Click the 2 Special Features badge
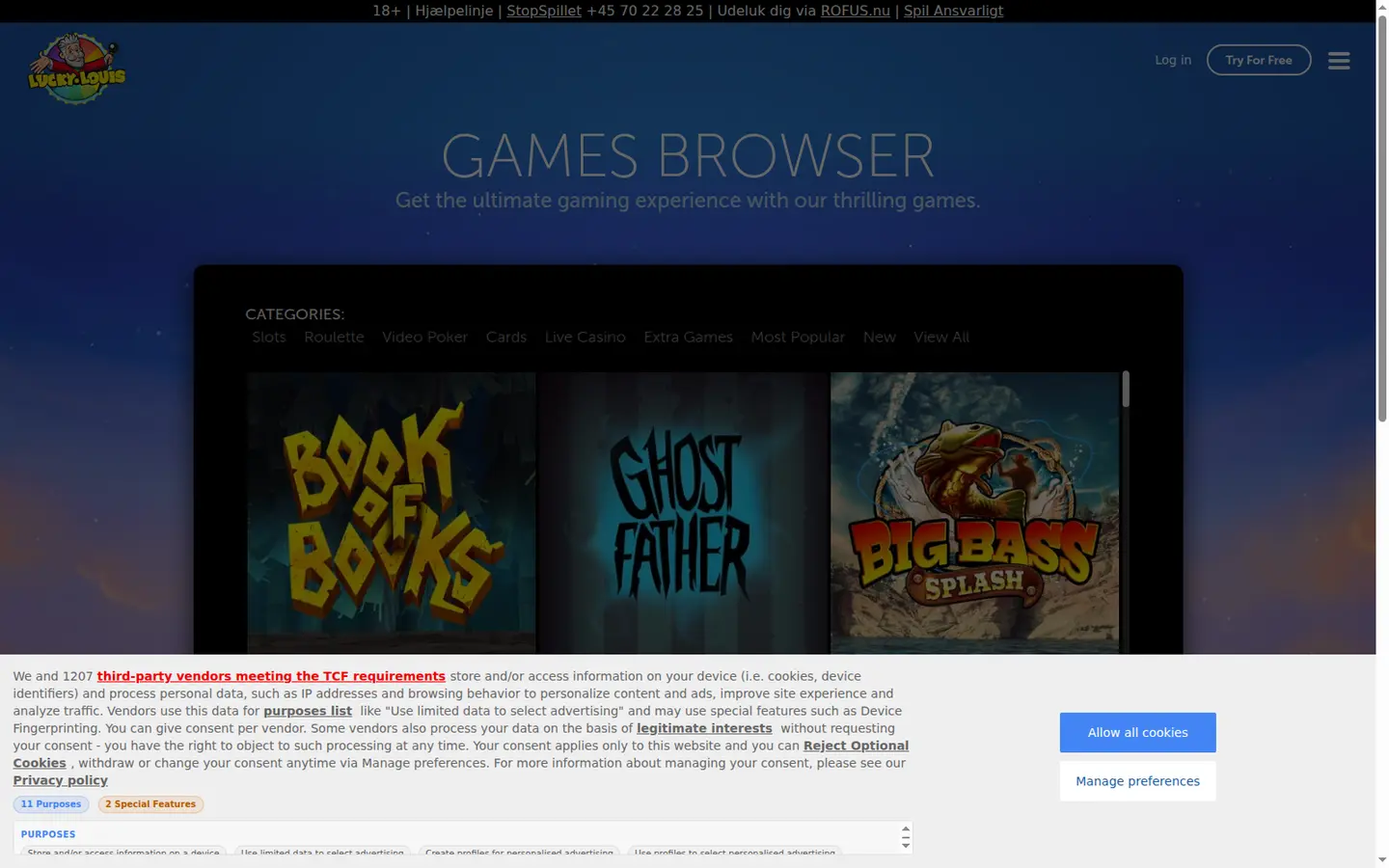 click(150, 804)
